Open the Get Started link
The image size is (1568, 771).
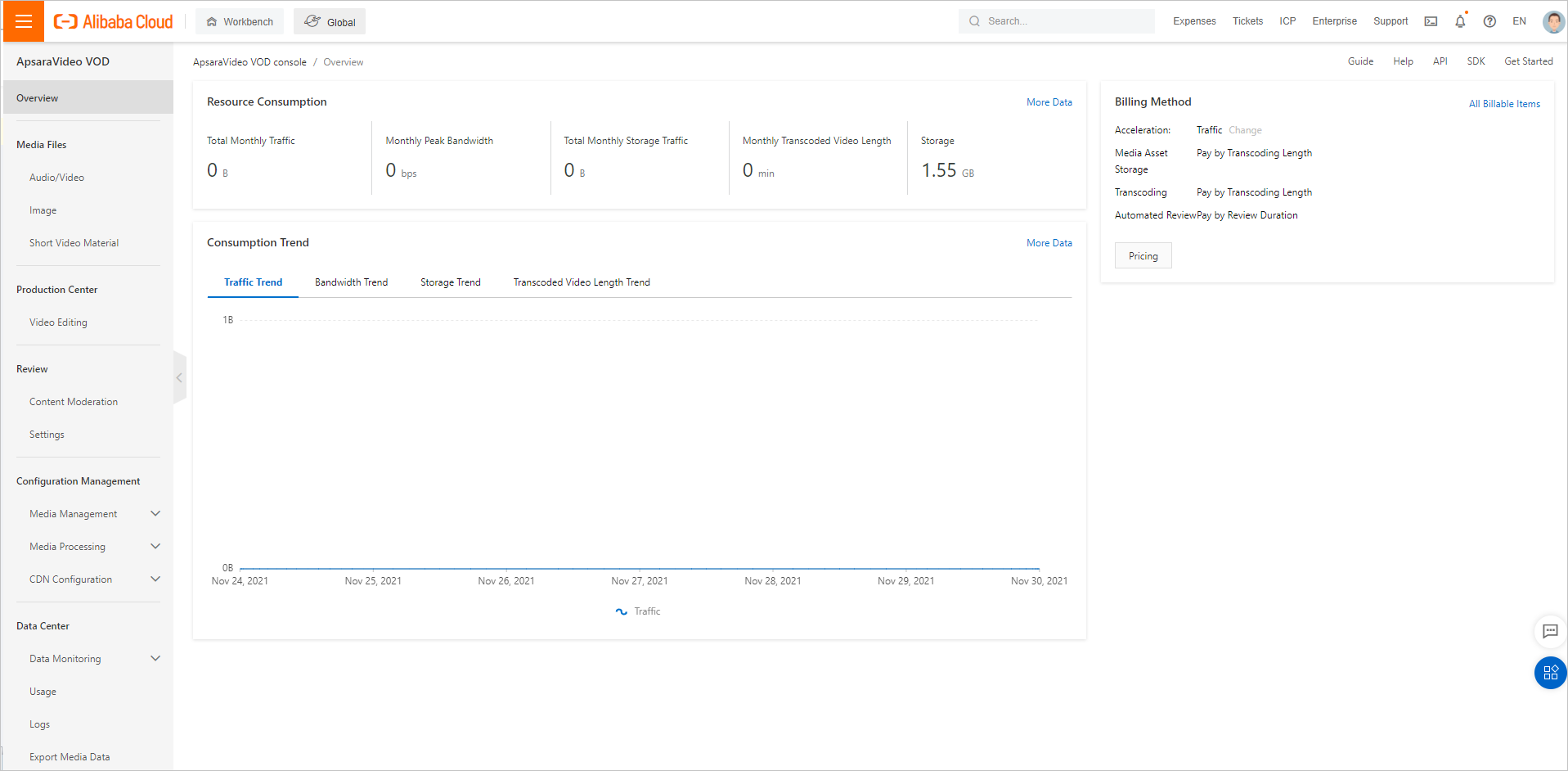click(x=1528, y=61)
